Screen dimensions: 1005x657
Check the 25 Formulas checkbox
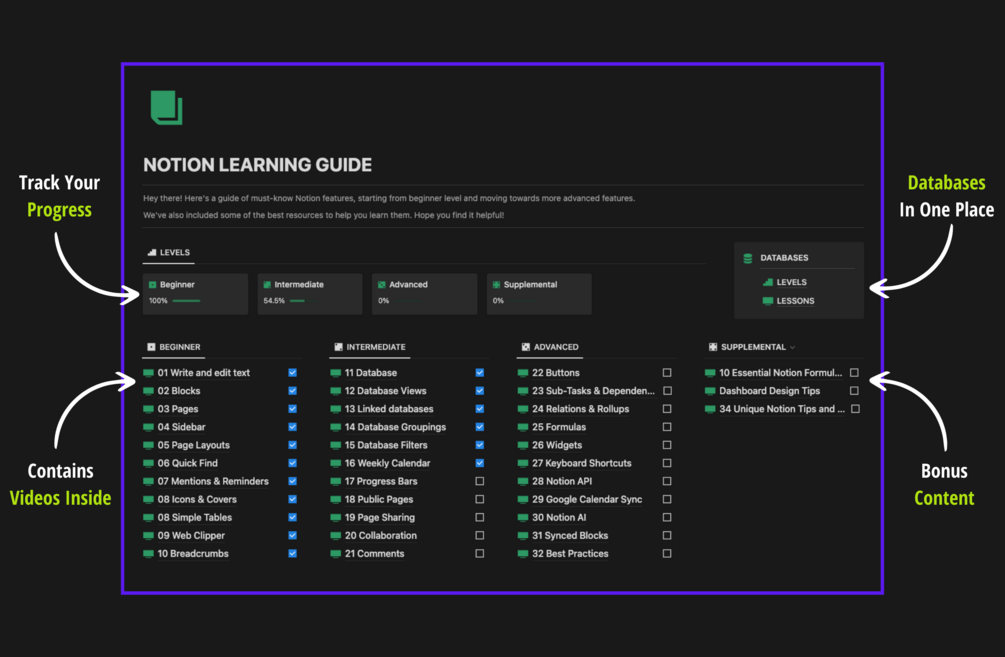click(667, 427)
